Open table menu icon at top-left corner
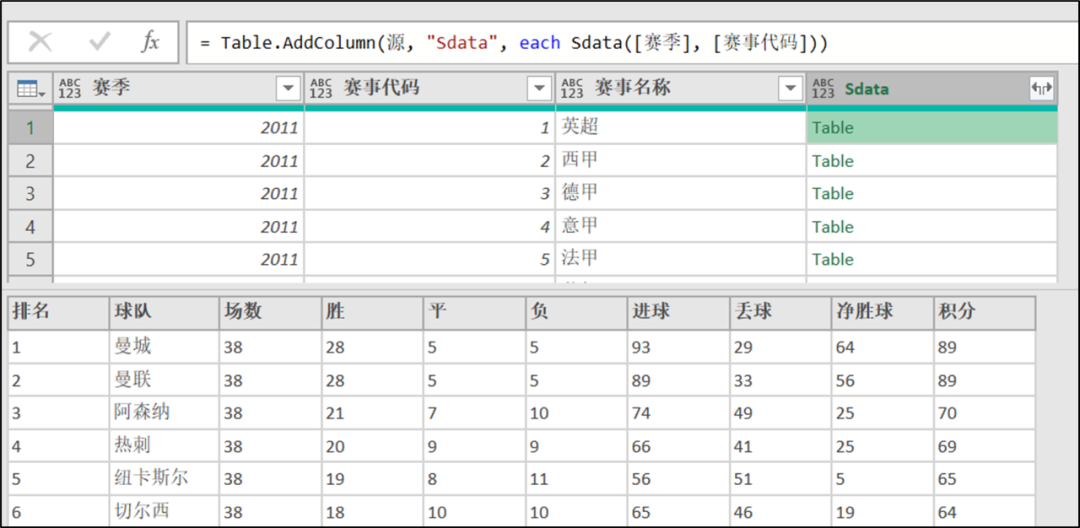 click(x=31, y=89)
